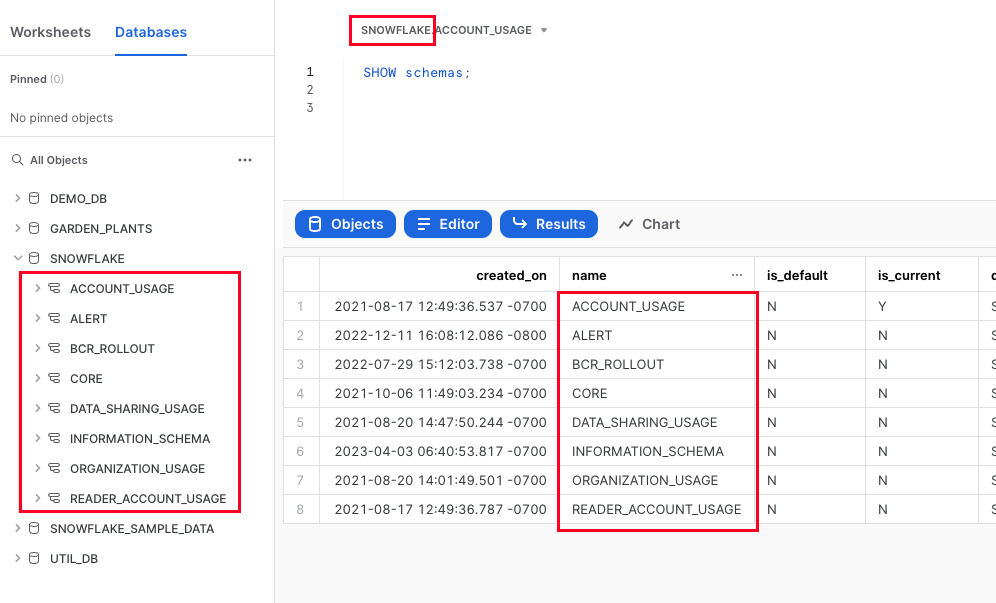The height and width of the screenshot is (603, 996).
Task: Click timestamp 2022-07-29 15:12:03.738 -0700
Action: point(440,364)
